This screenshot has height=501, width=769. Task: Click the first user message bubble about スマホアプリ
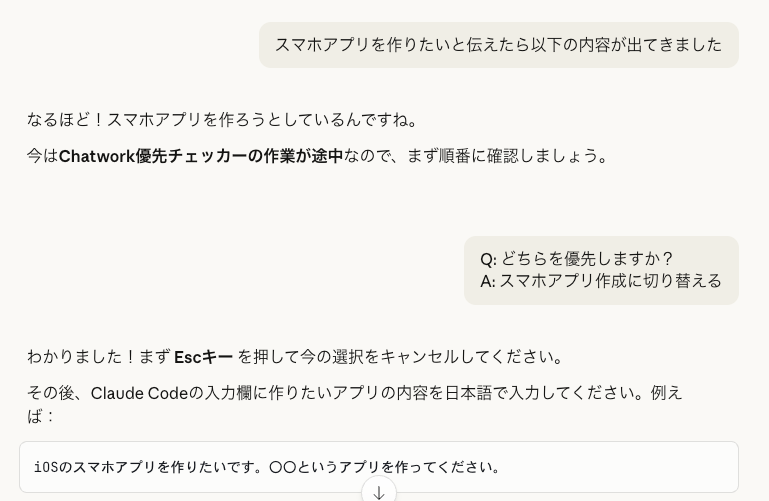(498, 45)
